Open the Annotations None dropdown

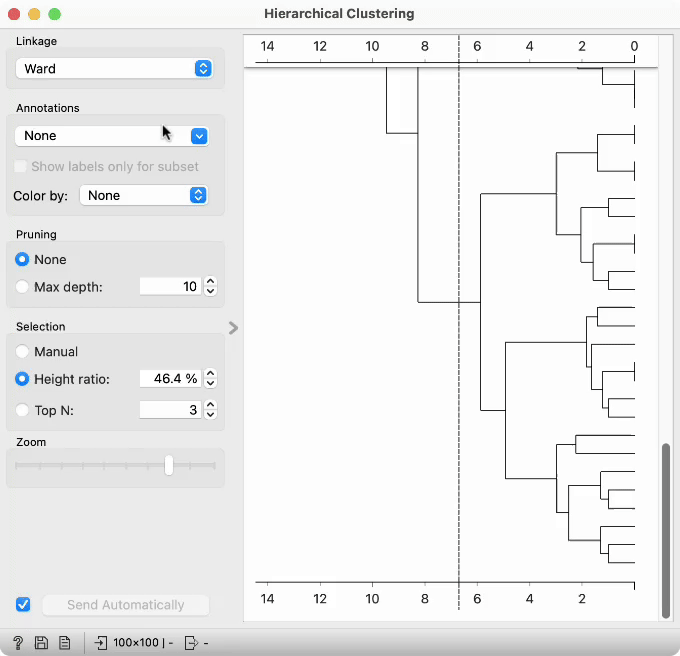(112, 136)
